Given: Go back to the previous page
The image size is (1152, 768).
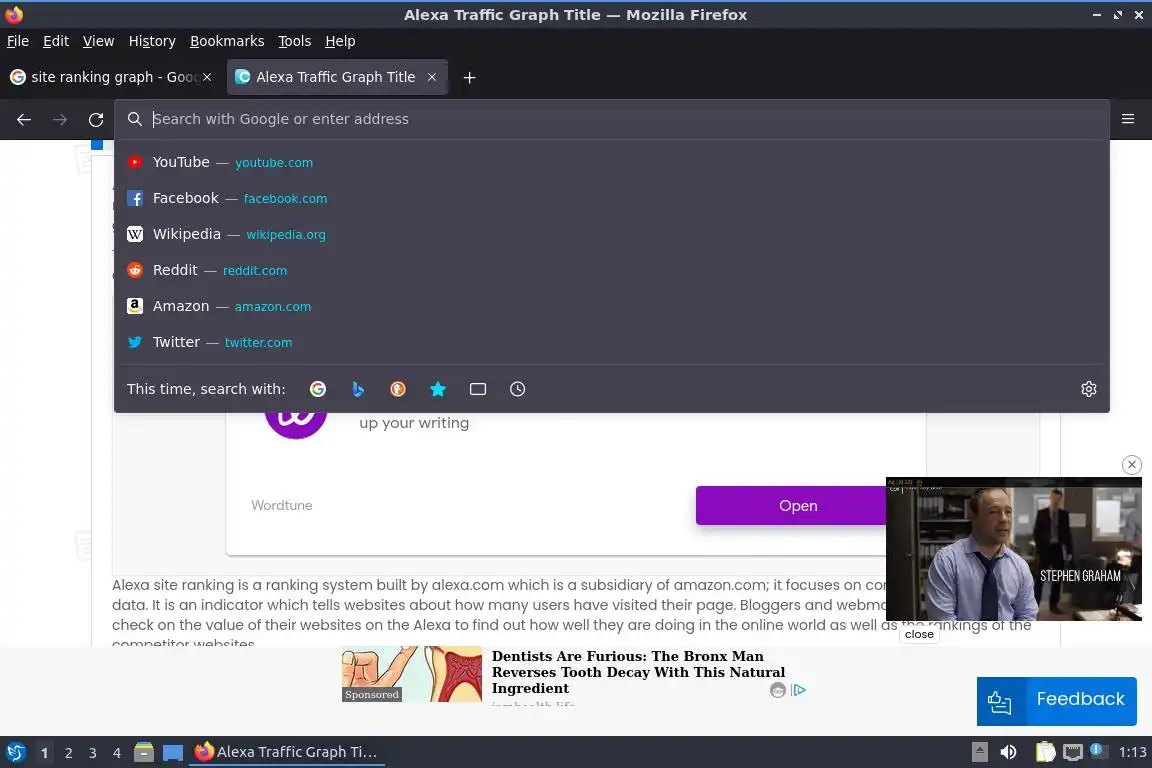Looking at the screenshot, I should tap(24, 119).
